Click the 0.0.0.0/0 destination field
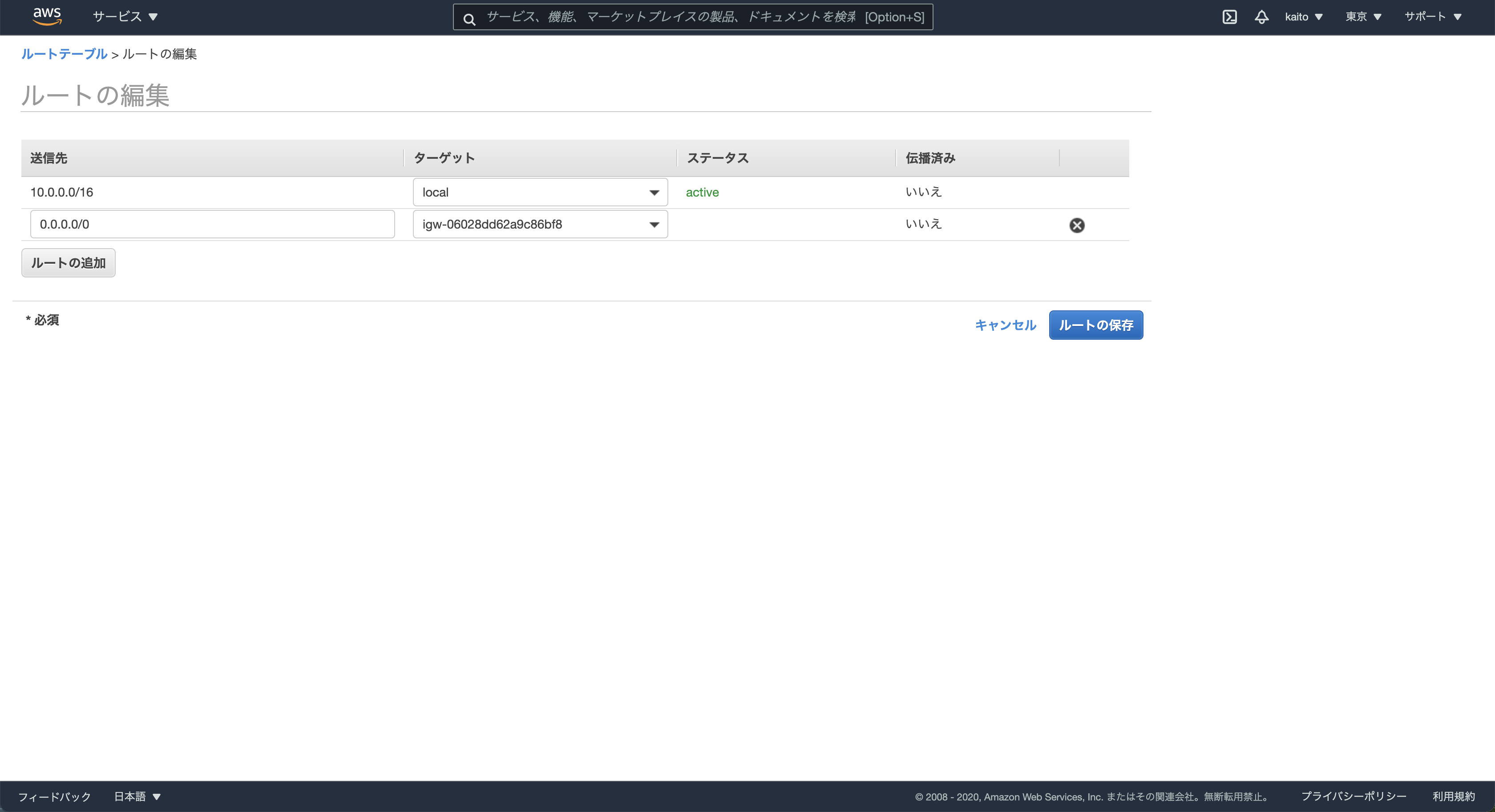The height and width of the screenshot is (812, 1495). click(x=212, y=225)
